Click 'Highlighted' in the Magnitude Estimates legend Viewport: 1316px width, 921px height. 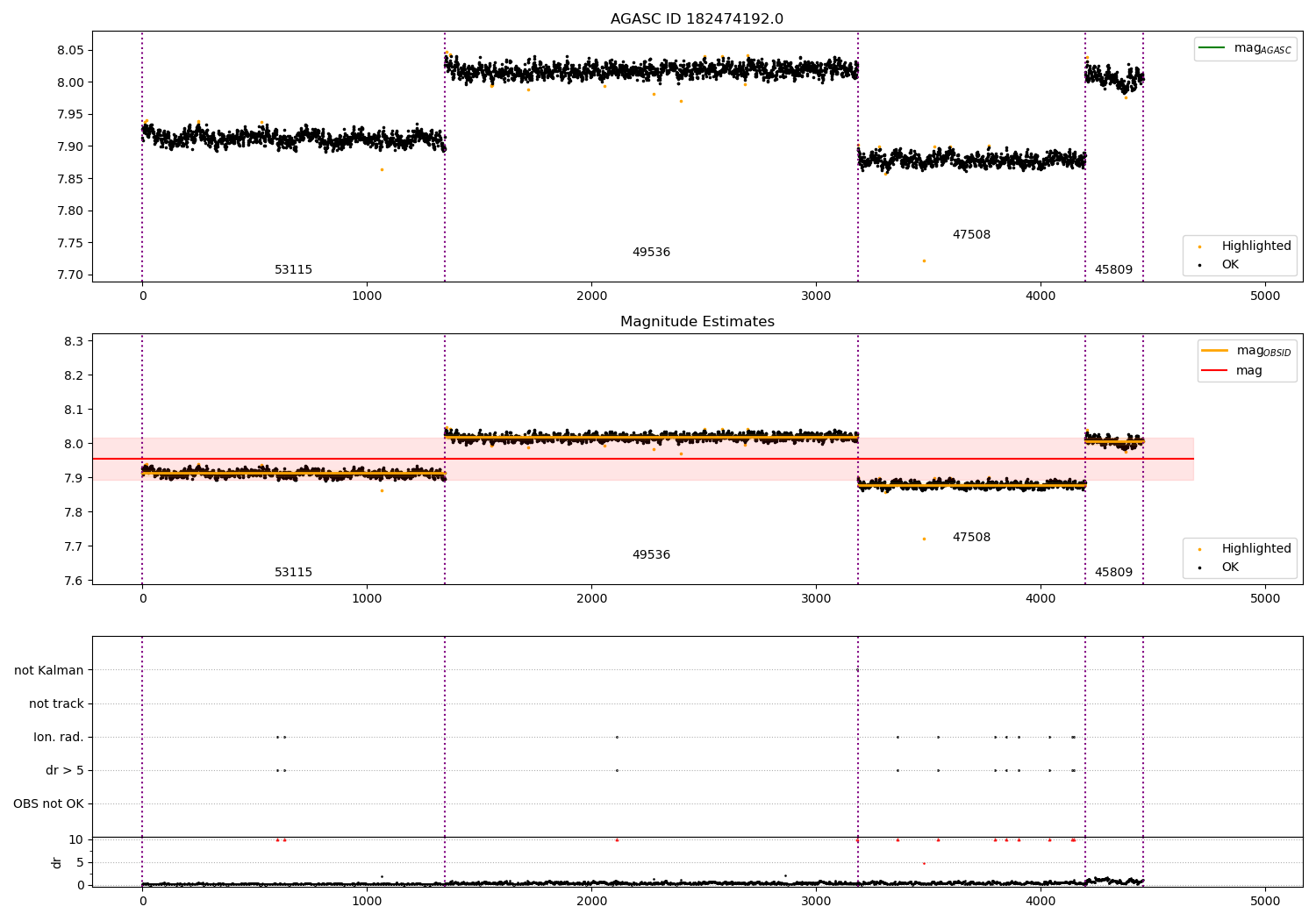tap(1247, 549)
